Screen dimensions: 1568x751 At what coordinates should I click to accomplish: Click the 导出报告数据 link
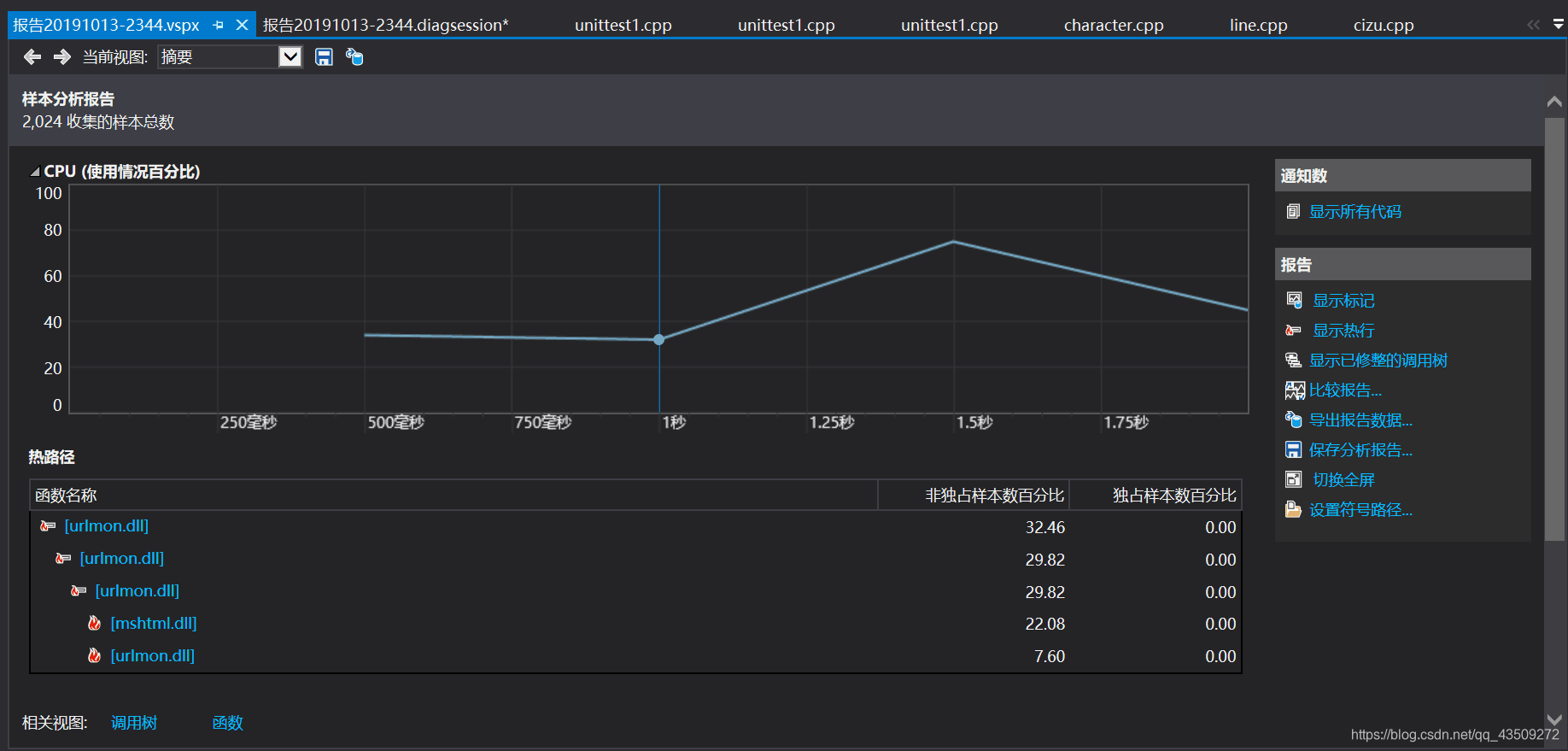(x=1360, y=420)
